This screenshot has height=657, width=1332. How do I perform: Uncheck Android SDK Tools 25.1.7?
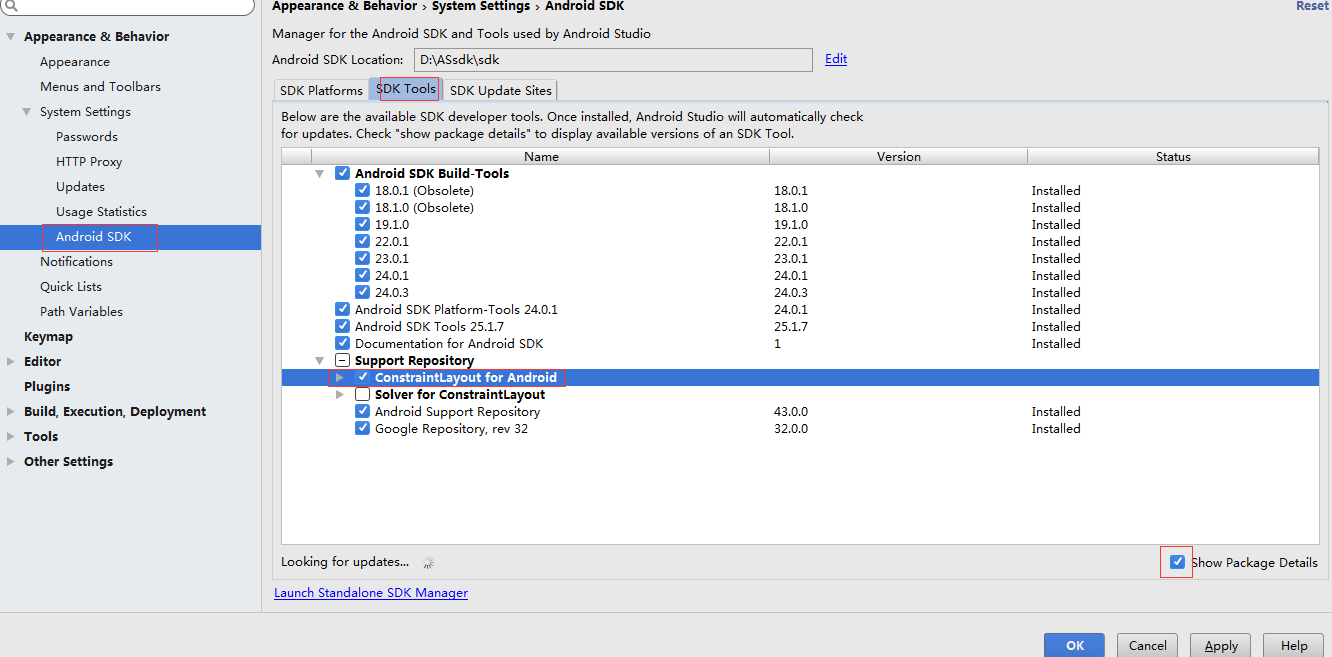[342, 326]
